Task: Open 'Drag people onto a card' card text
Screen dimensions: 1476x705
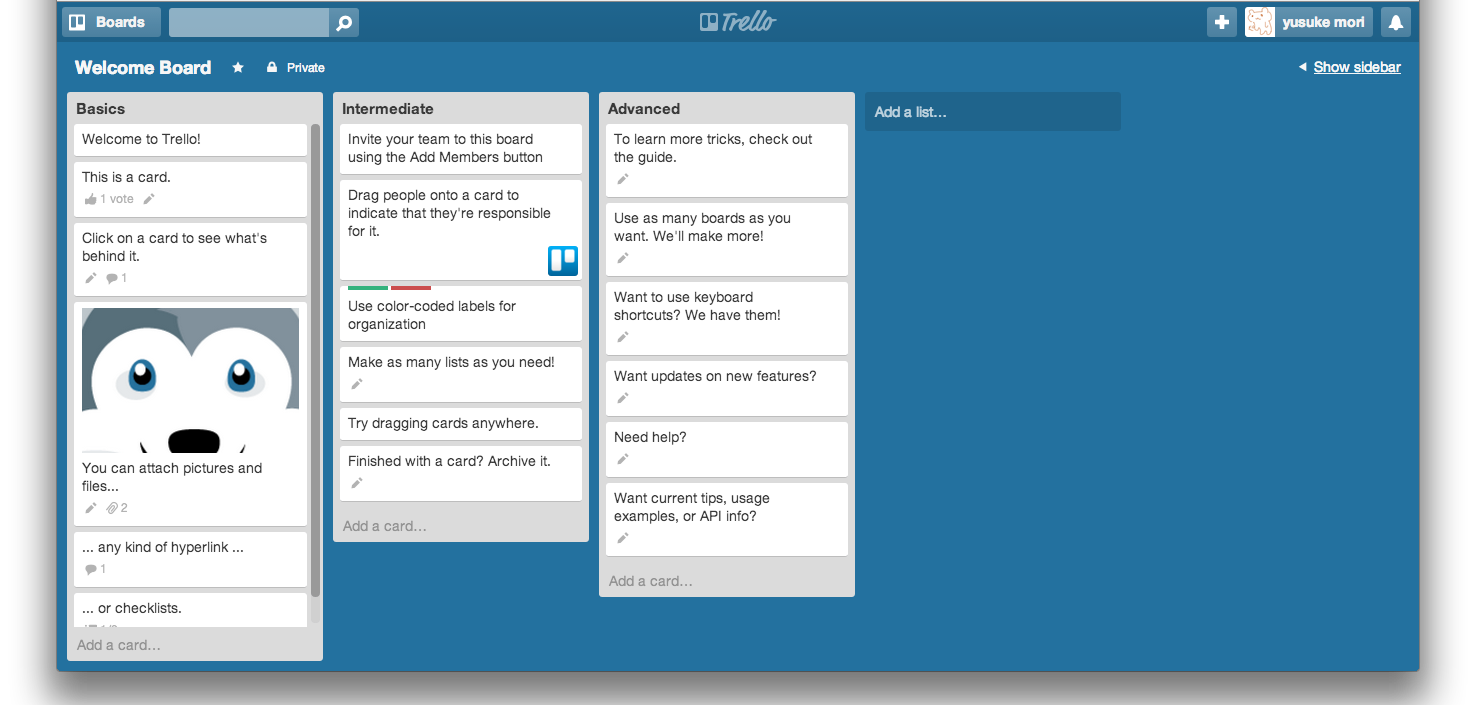Action: point(449,213)
